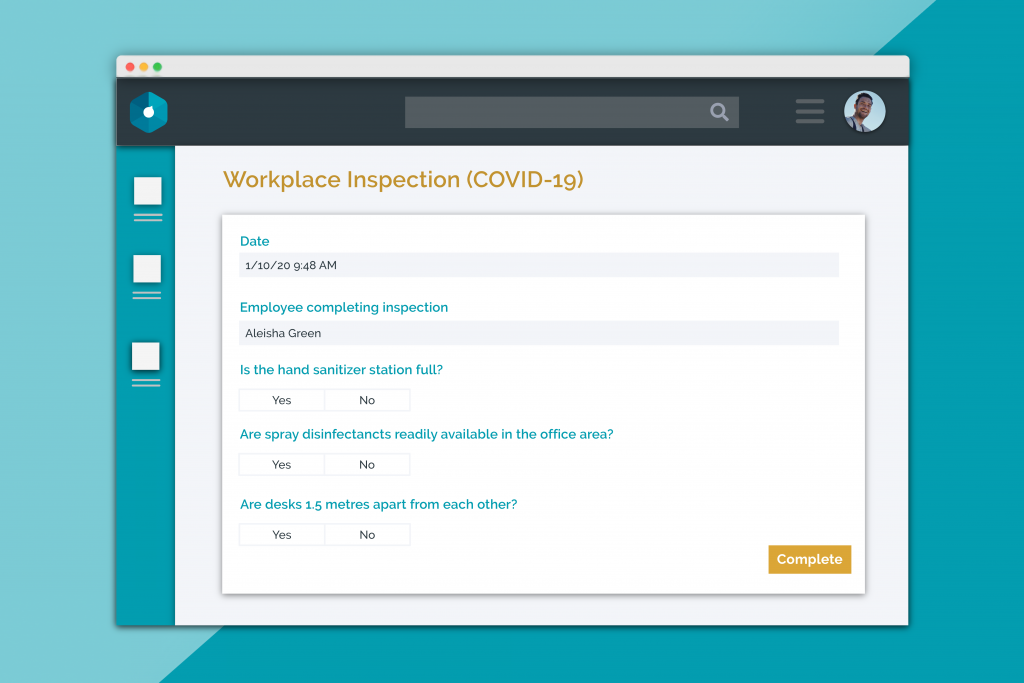Click the magnifying glass search icon

(719, 112)
